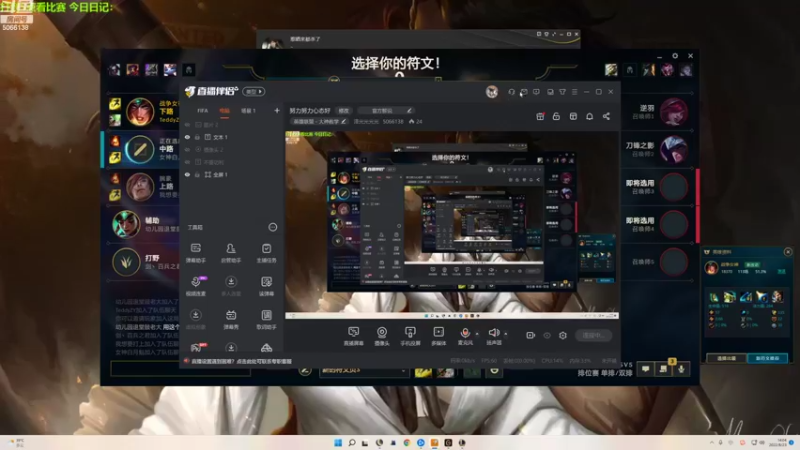This screenshot has height=450, width=800.
Task: Add 手机投屏 phone casting source
Action: pyautogui.click(x=410, y=336)
